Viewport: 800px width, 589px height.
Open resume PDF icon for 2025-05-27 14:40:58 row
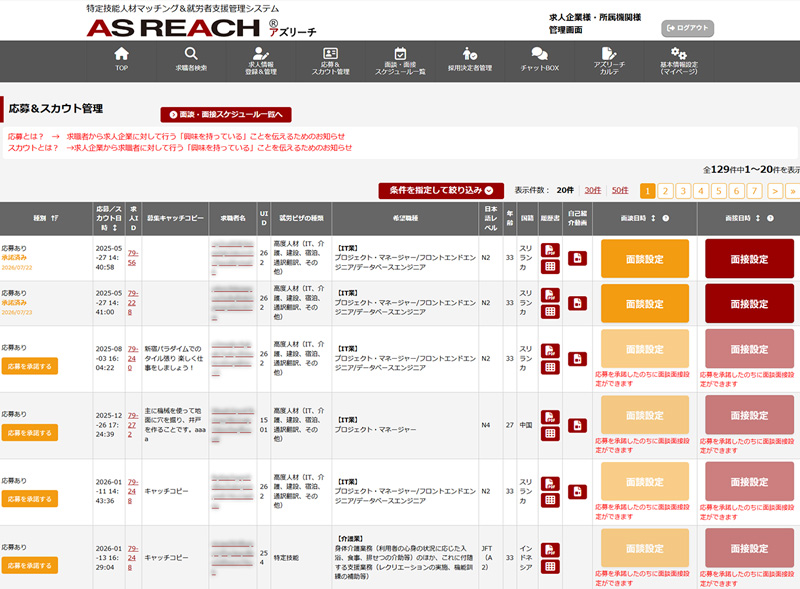point(550,250)
